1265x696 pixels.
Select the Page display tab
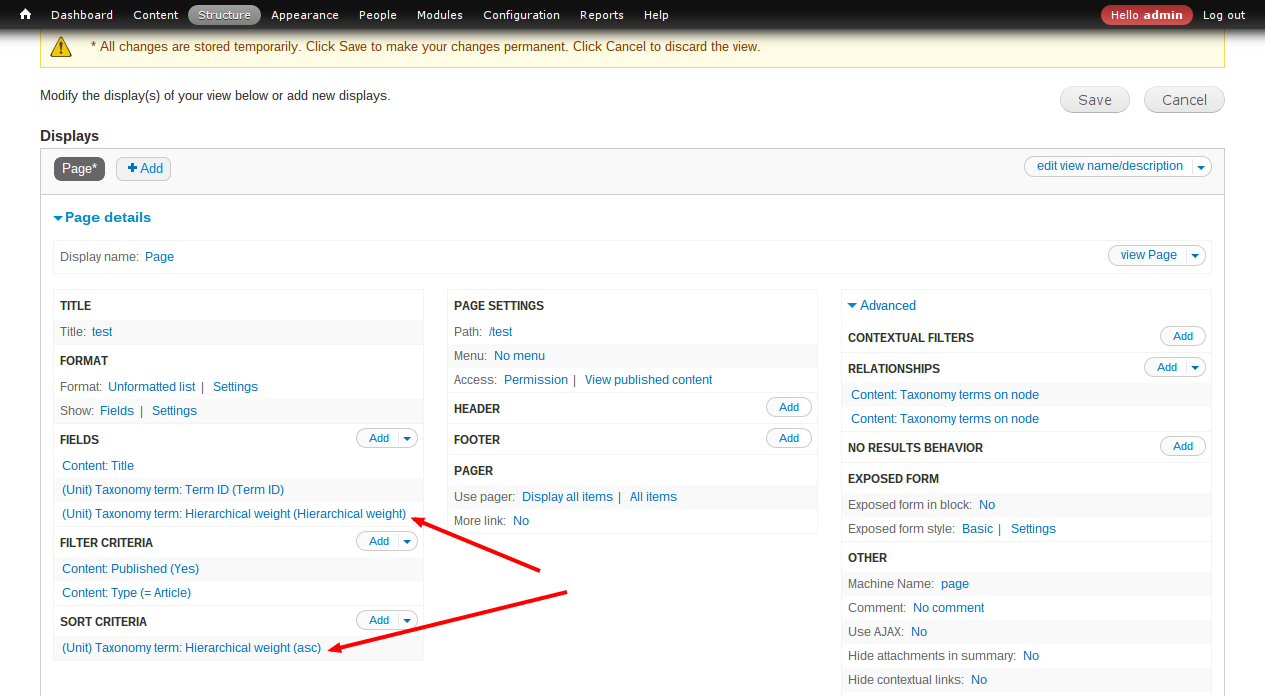[79, 169]
